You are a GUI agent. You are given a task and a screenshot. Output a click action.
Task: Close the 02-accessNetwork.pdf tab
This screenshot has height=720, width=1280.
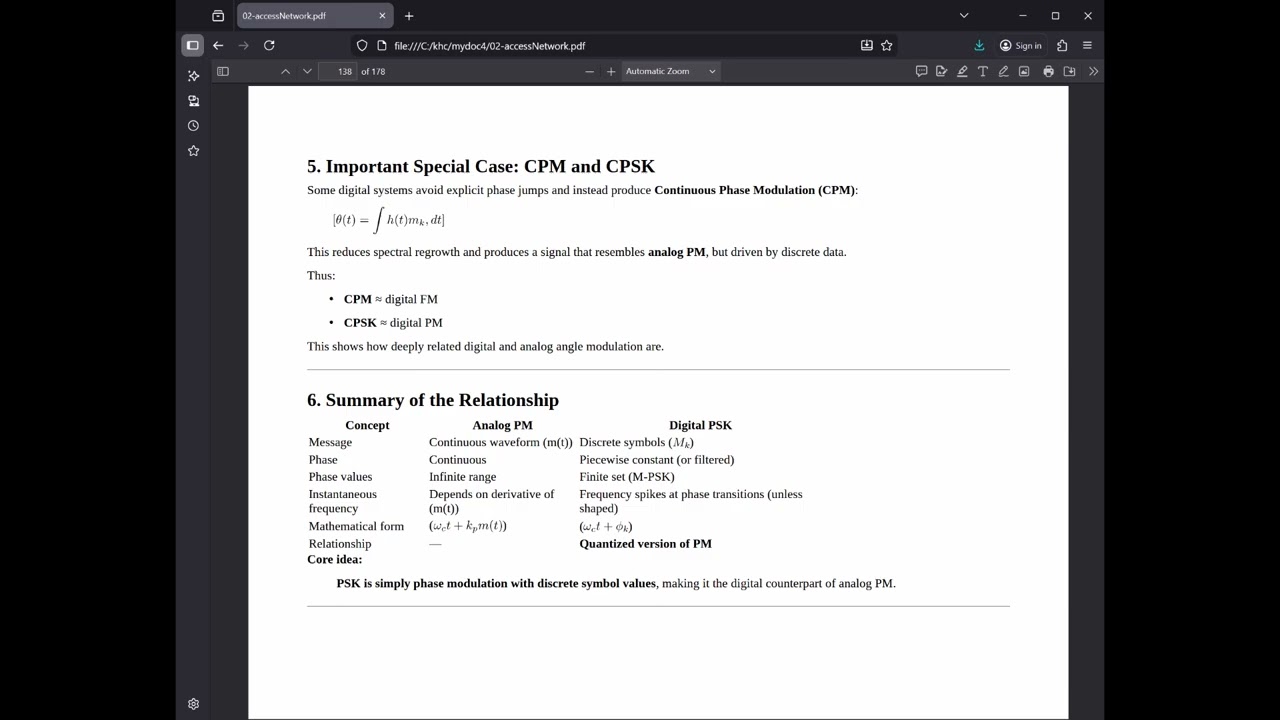tap(382, 16)
